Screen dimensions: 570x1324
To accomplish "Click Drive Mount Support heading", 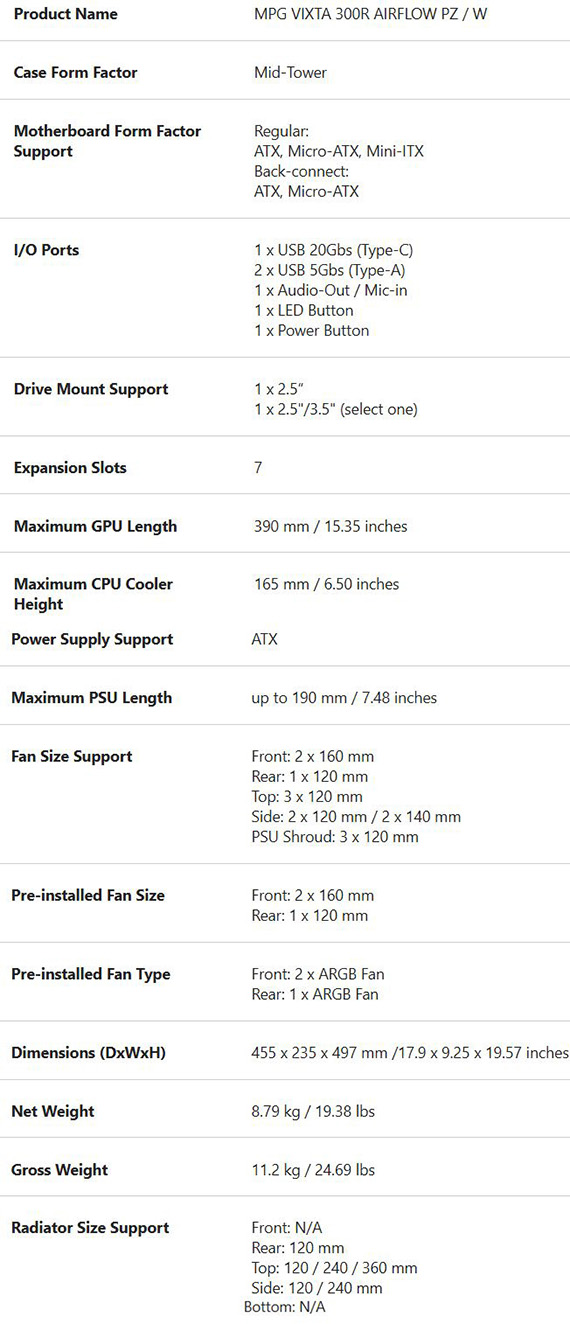I will coord(91,389).
